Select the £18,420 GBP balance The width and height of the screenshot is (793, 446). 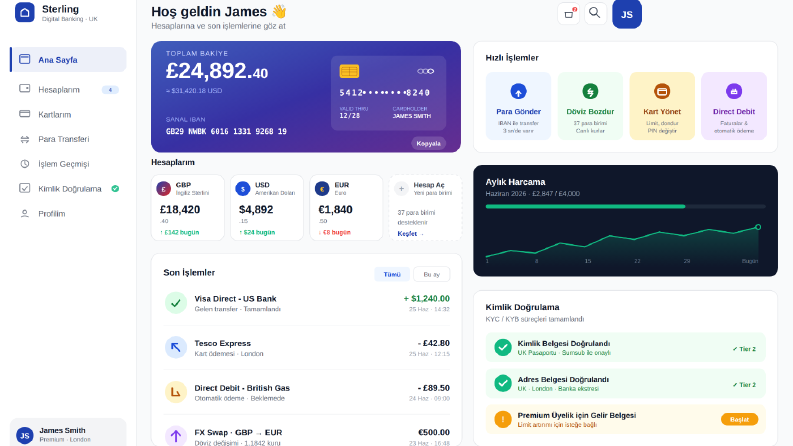(180, 209)
